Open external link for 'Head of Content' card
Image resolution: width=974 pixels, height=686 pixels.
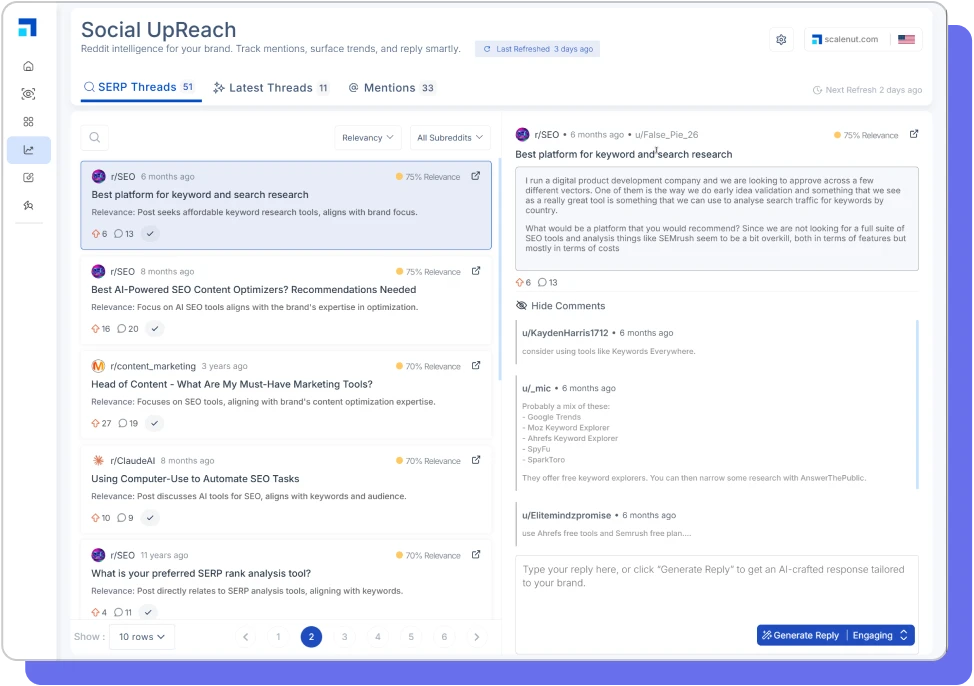click(476, 365)
